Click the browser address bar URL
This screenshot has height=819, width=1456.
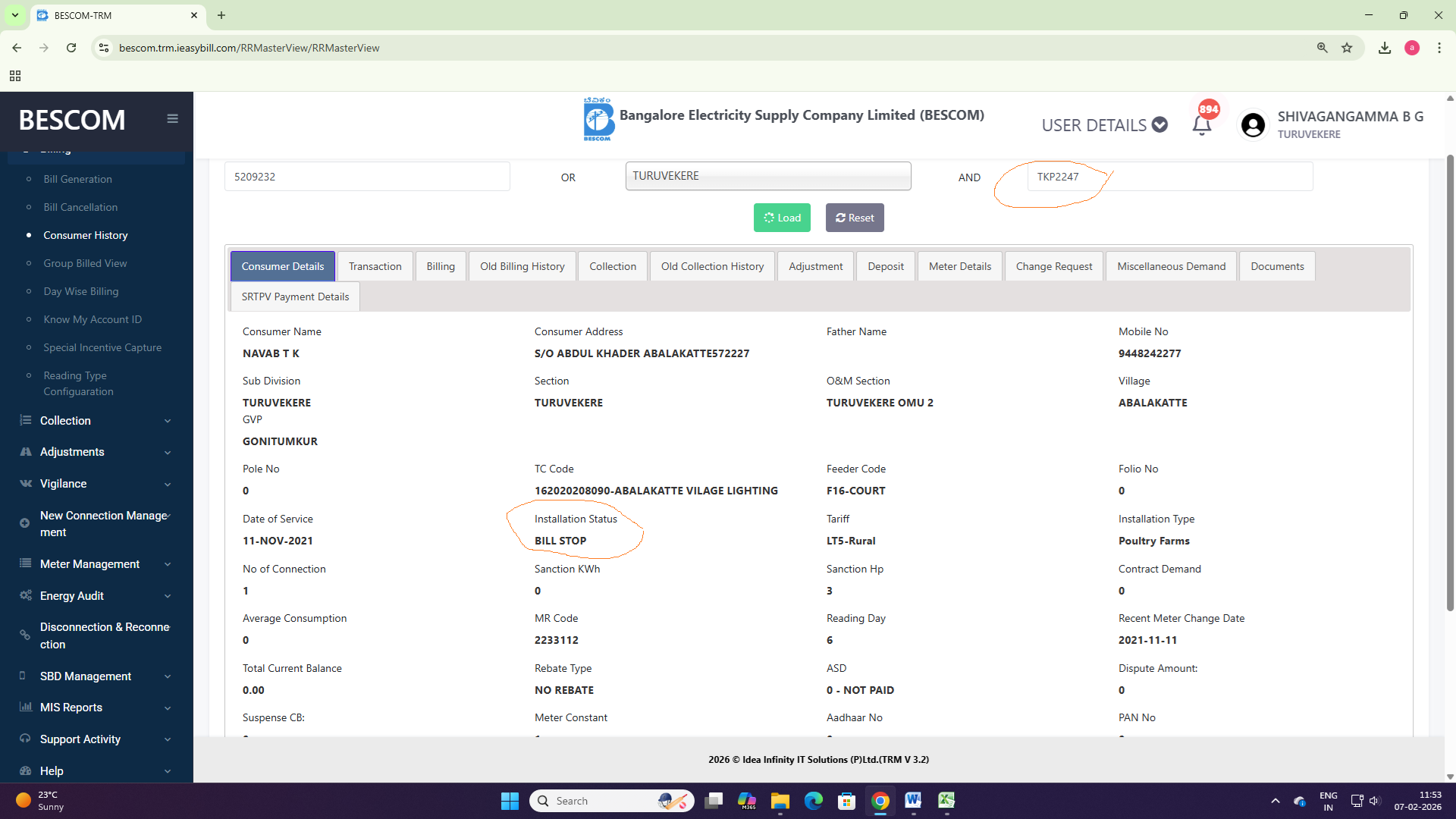pos(249,48)
